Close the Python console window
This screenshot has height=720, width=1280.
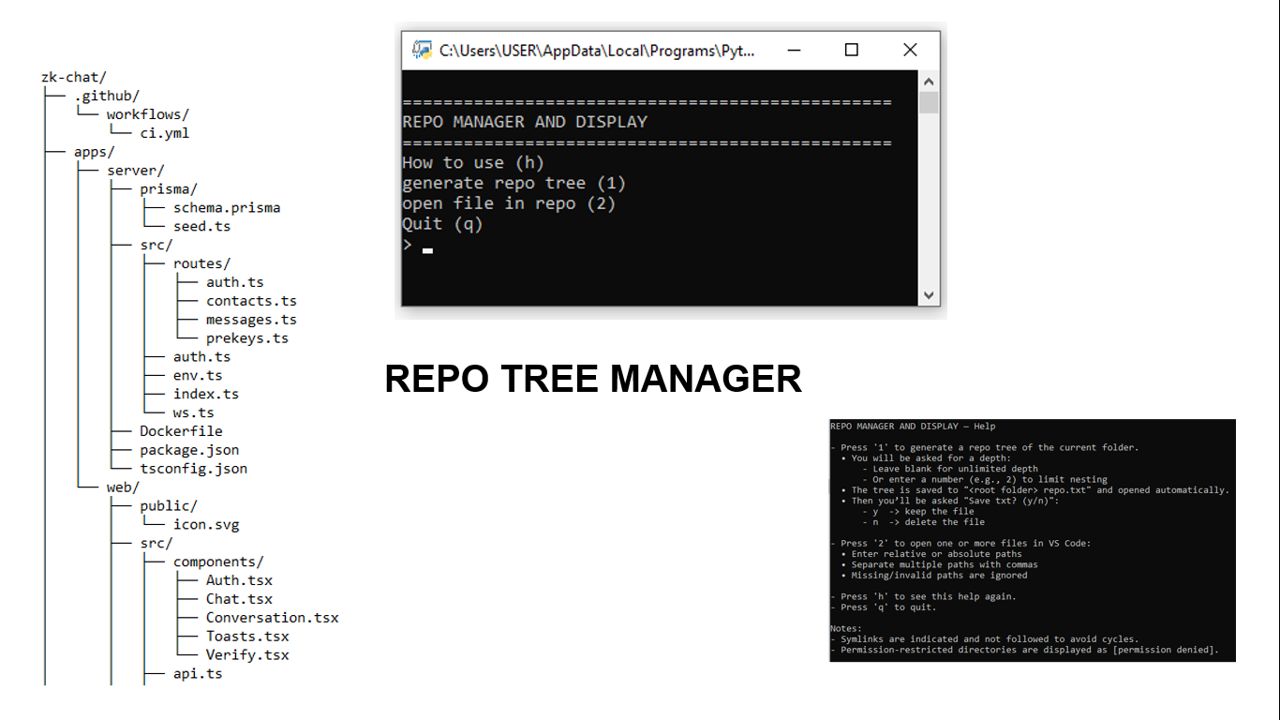pos(909,50)
